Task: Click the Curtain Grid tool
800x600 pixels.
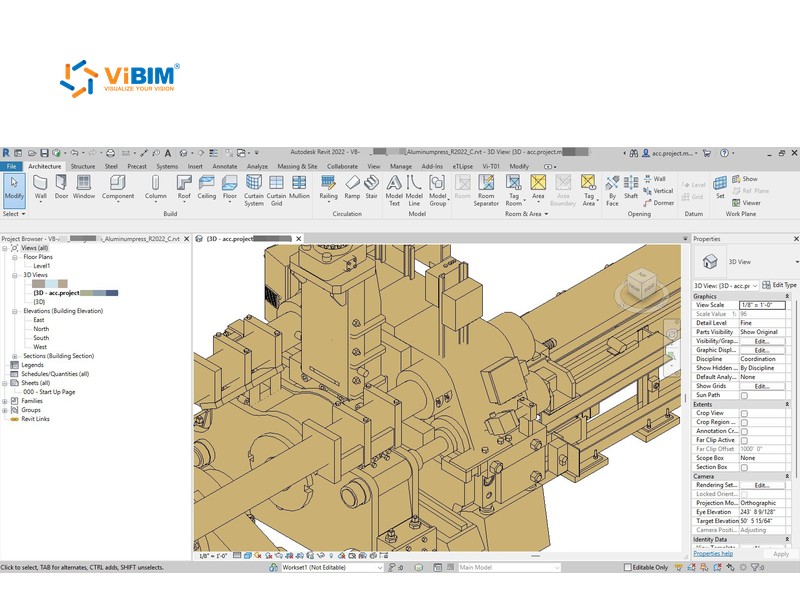Action: click(x=276, y=190)
